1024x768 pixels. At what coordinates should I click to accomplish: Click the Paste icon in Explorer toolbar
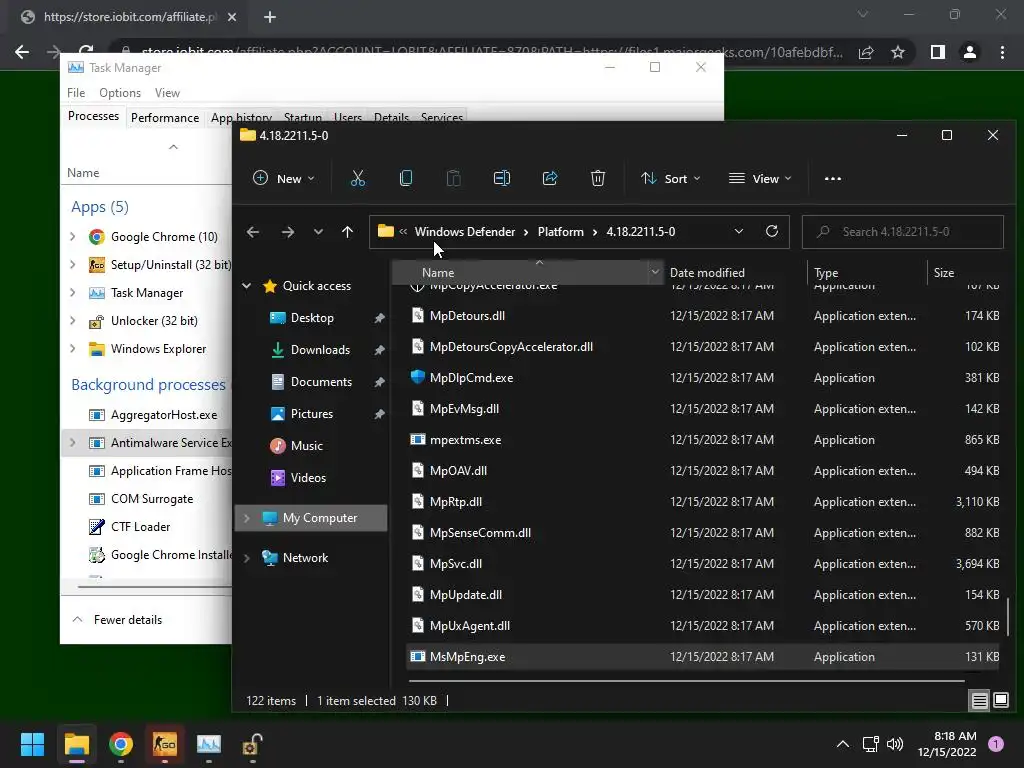(453, 178)
